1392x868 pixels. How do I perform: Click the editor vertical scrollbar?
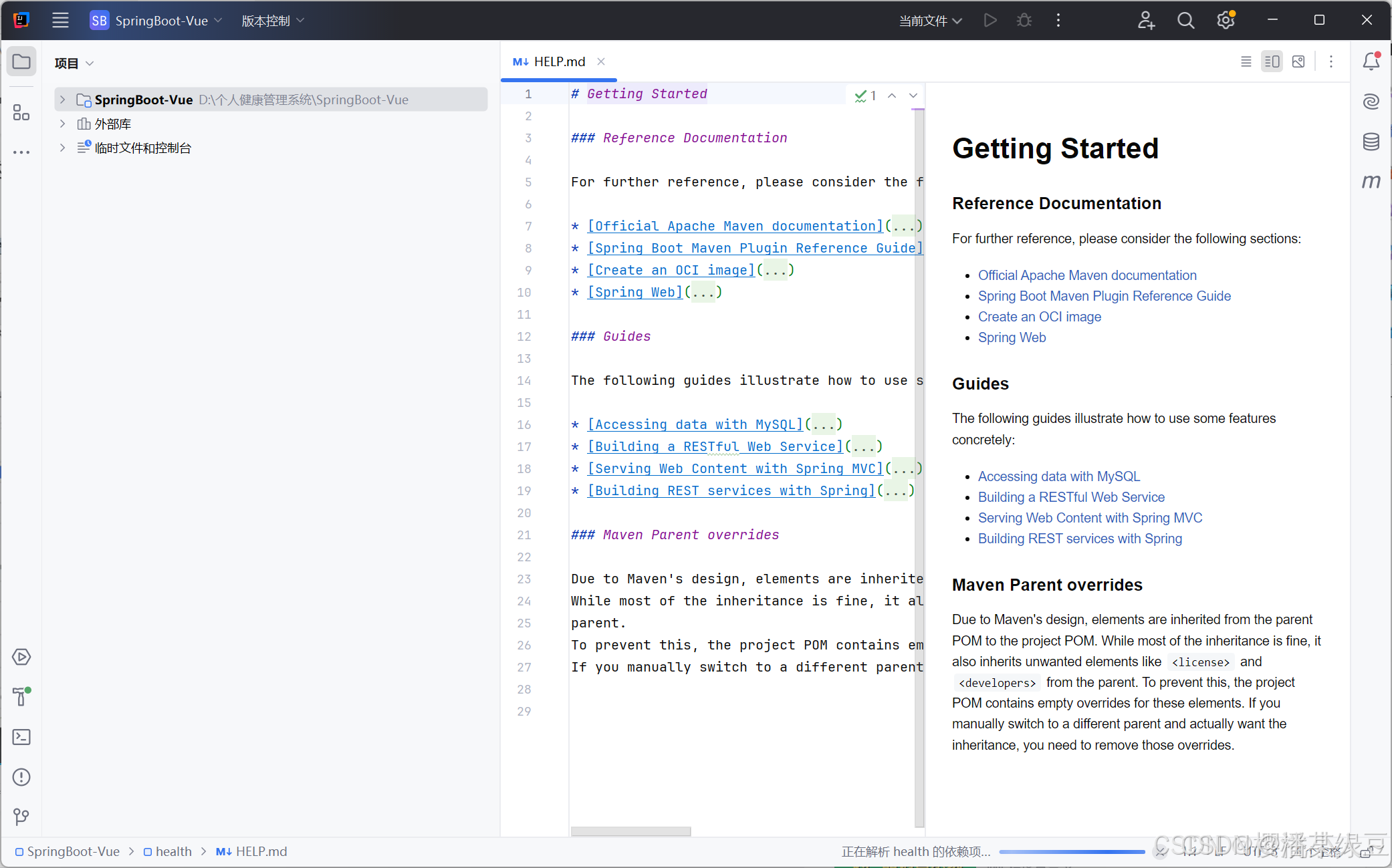(919, 468)
